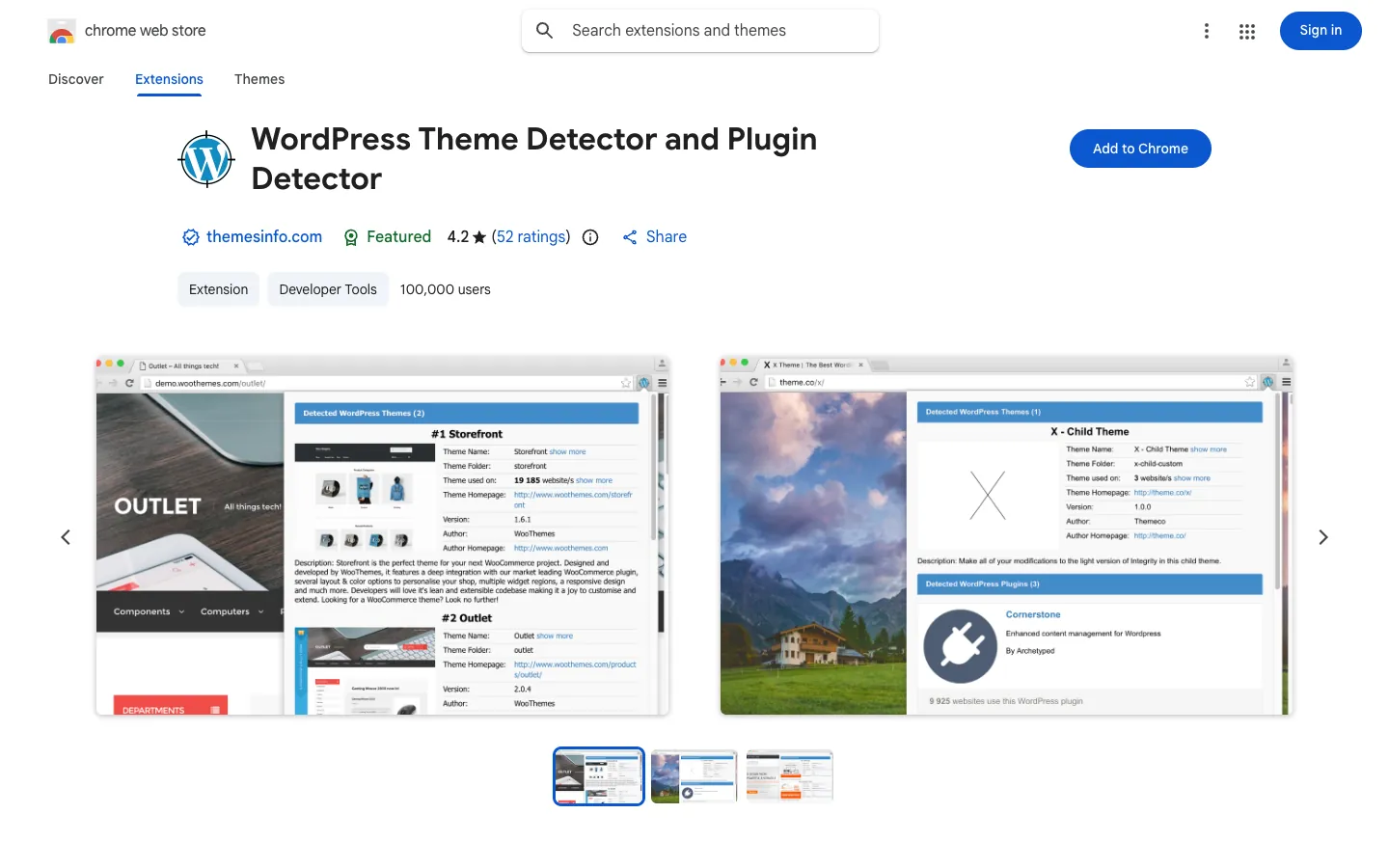The image size is (1389, 868).
Task: Select the Extensions tab
Action: coord(169,79)
